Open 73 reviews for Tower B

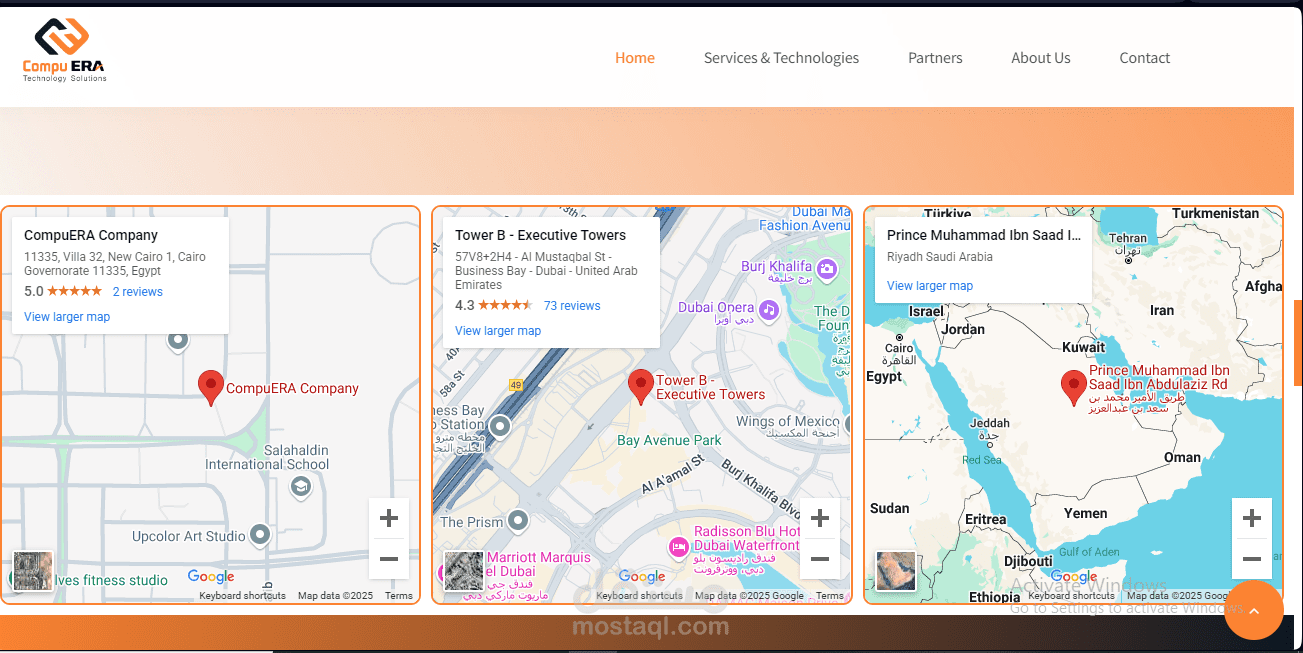pyautogui.click(x=572, y=306)
